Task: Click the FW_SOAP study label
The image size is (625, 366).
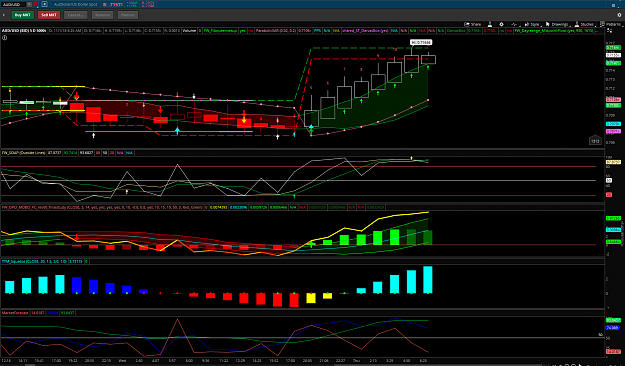Action: click(x=24, y=153)
